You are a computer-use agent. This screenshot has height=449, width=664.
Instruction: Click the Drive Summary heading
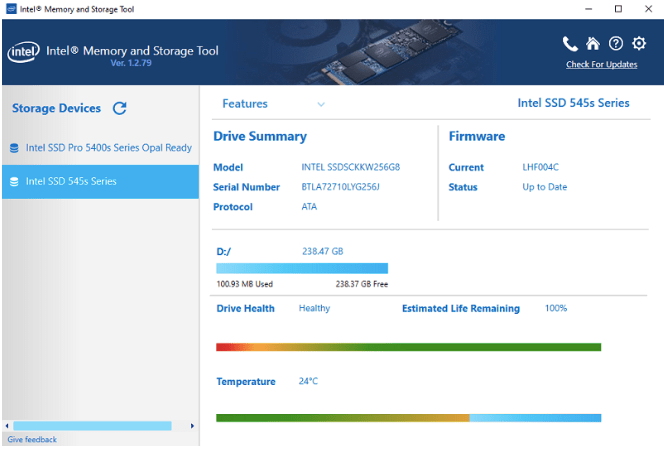coord(260,136)
